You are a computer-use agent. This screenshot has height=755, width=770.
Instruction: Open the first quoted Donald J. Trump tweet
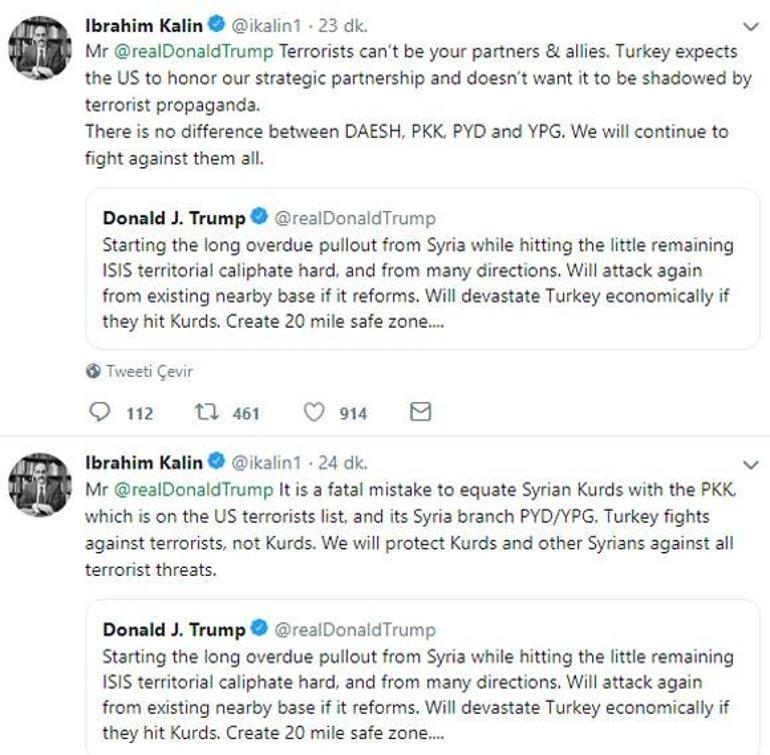tap(423, 269)
